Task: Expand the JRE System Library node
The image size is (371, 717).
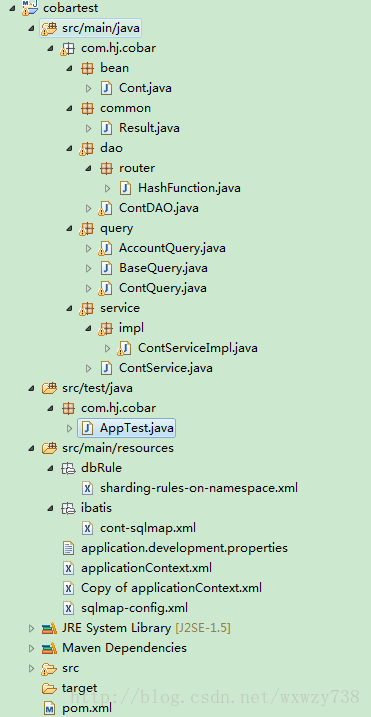Action: tap(31, 628)
